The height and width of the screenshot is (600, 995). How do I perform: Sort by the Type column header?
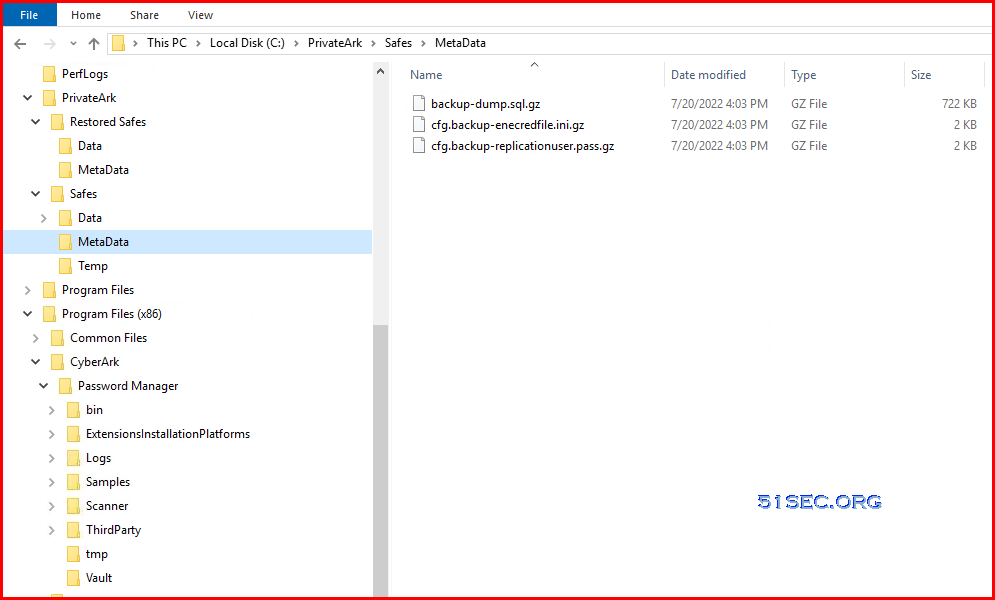pyautogui.click(x=803, y=75)
